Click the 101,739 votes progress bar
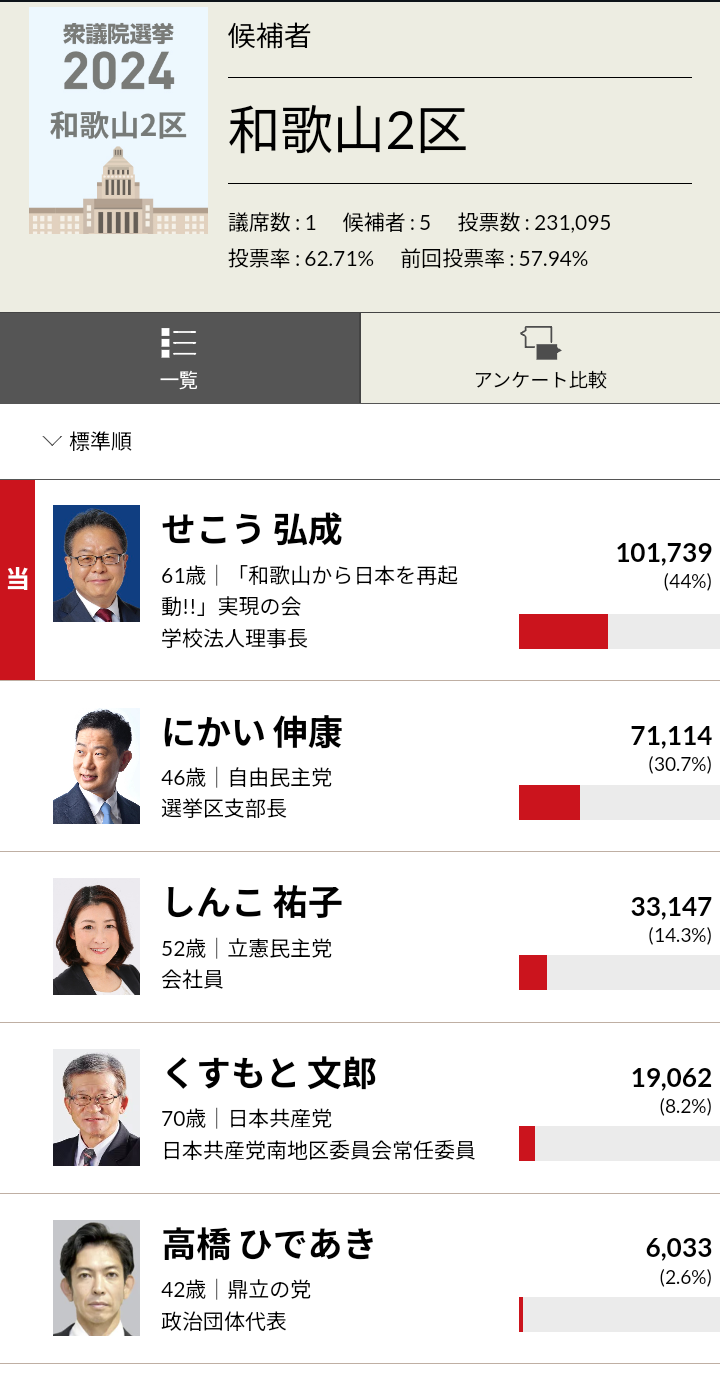 point(619,632)
